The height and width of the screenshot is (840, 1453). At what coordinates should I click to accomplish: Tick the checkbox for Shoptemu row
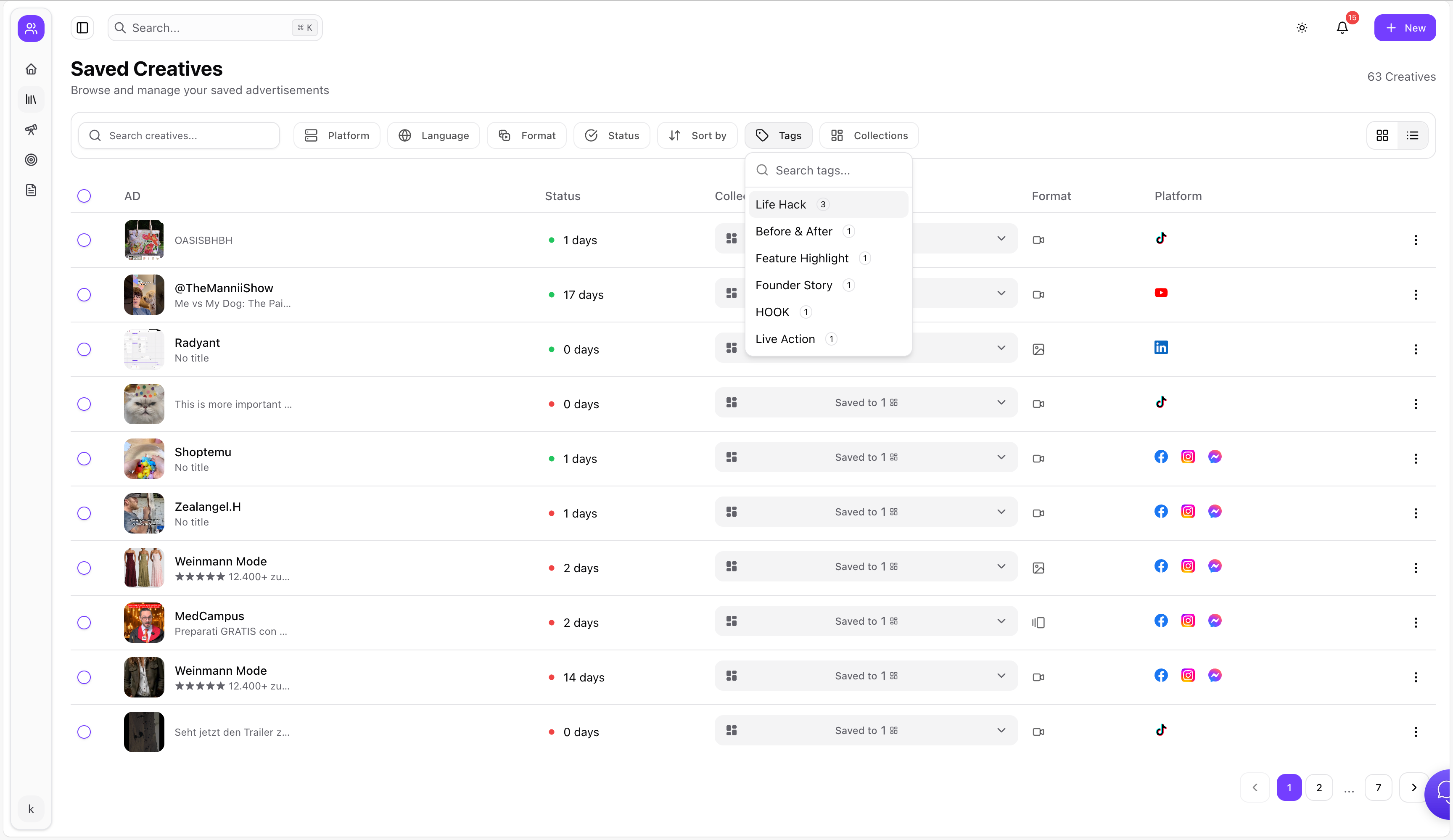click(84, 458)
